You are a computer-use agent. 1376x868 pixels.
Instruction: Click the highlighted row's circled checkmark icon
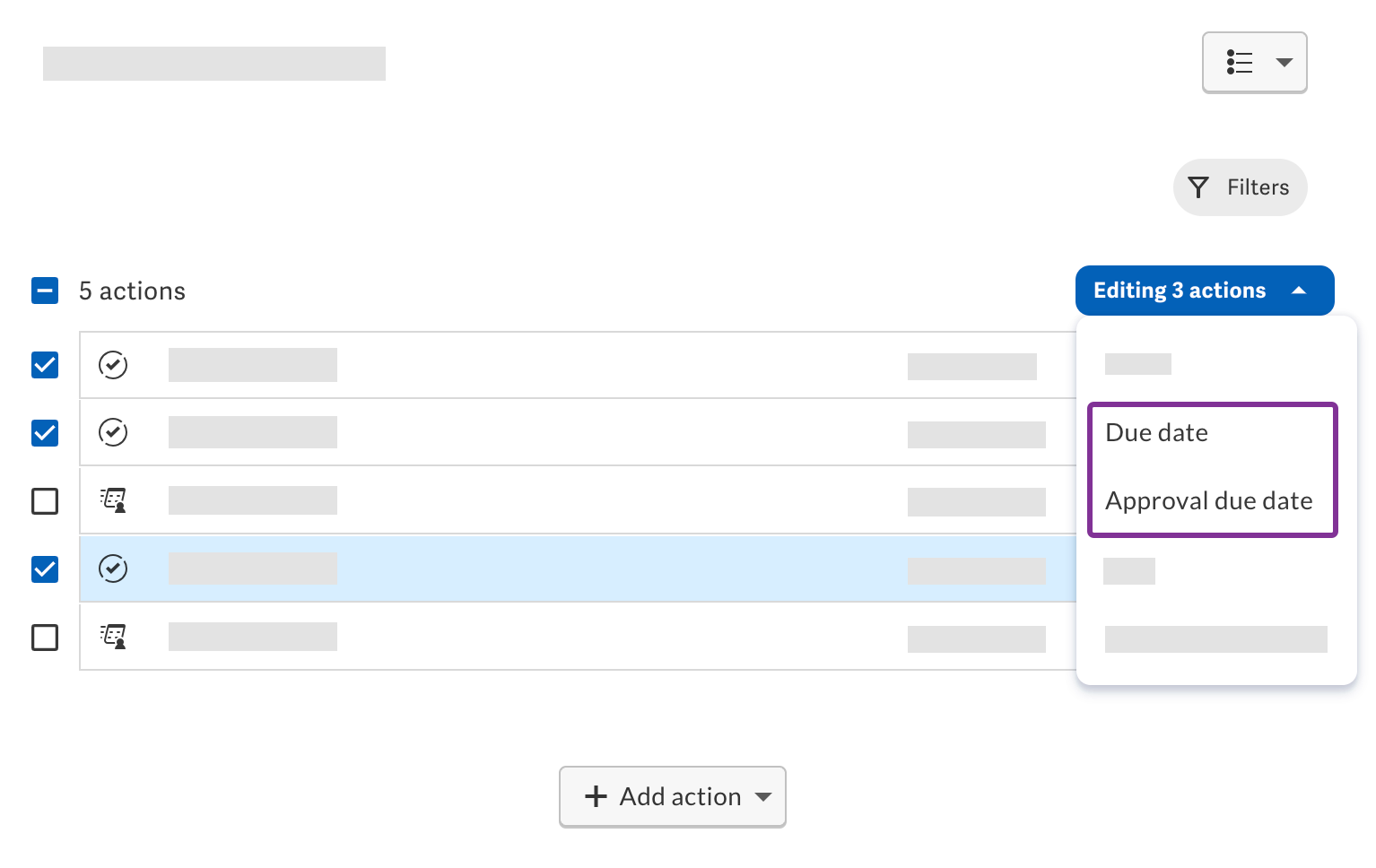[113, 569]
